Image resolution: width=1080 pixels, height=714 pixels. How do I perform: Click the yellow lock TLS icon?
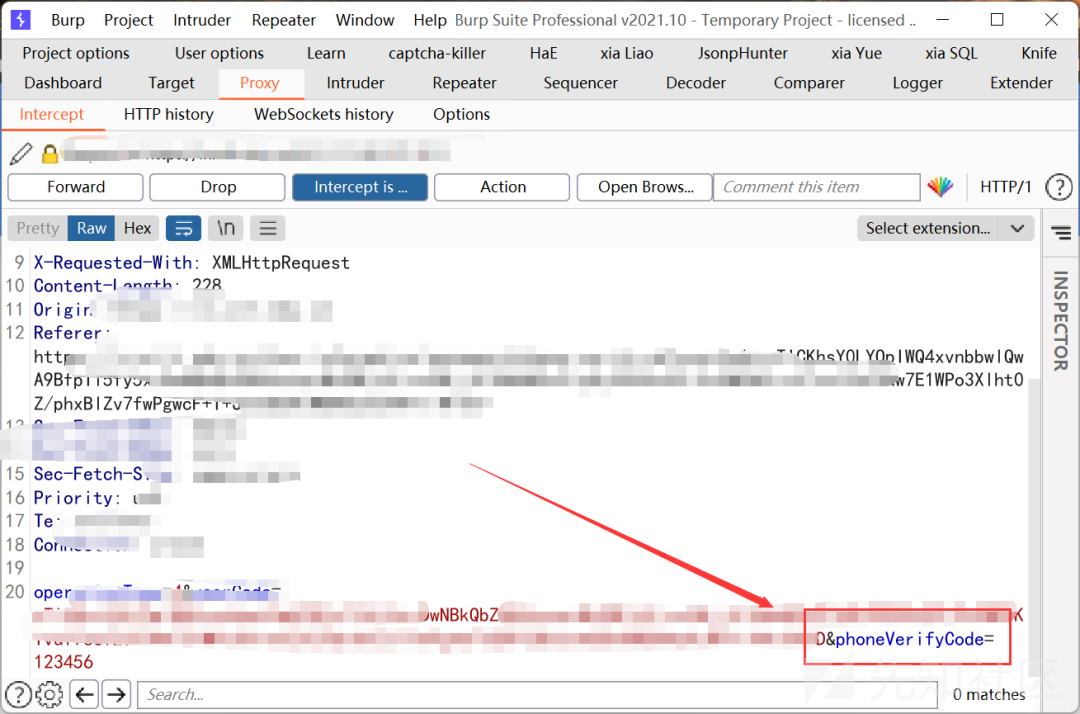(x=50, y=154)
